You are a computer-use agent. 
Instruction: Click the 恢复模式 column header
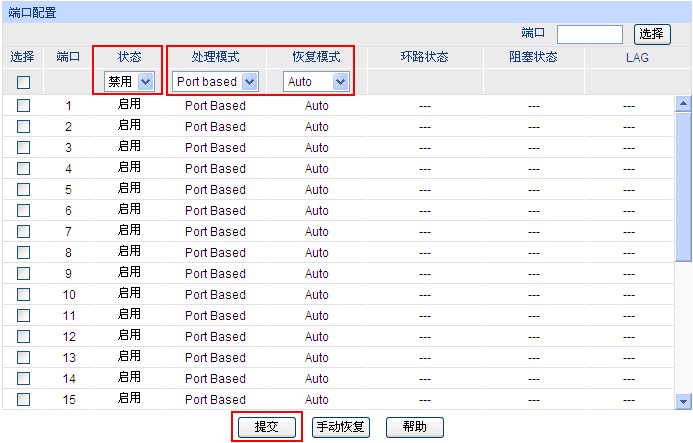[x=316, y=57]
